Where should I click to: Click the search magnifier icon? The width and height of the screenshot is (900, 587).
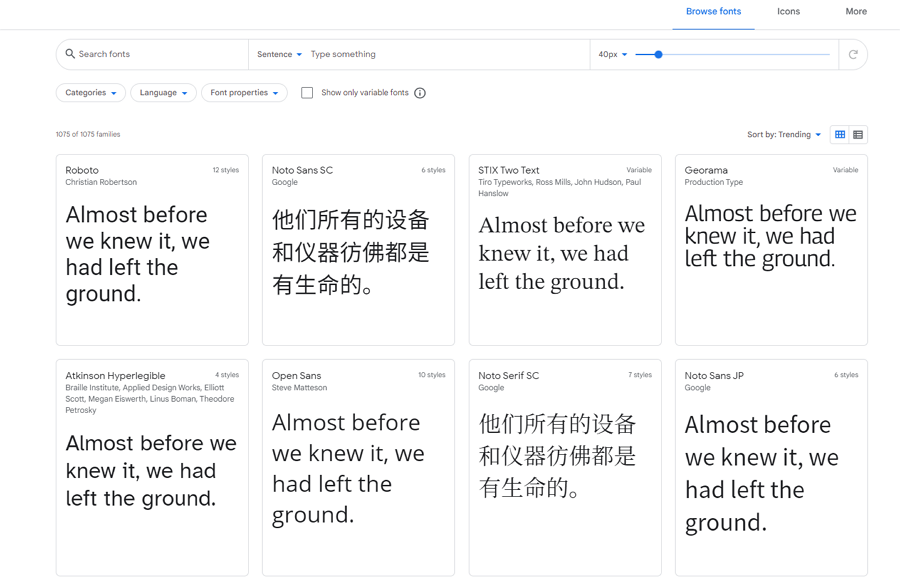tap(70, 54)
